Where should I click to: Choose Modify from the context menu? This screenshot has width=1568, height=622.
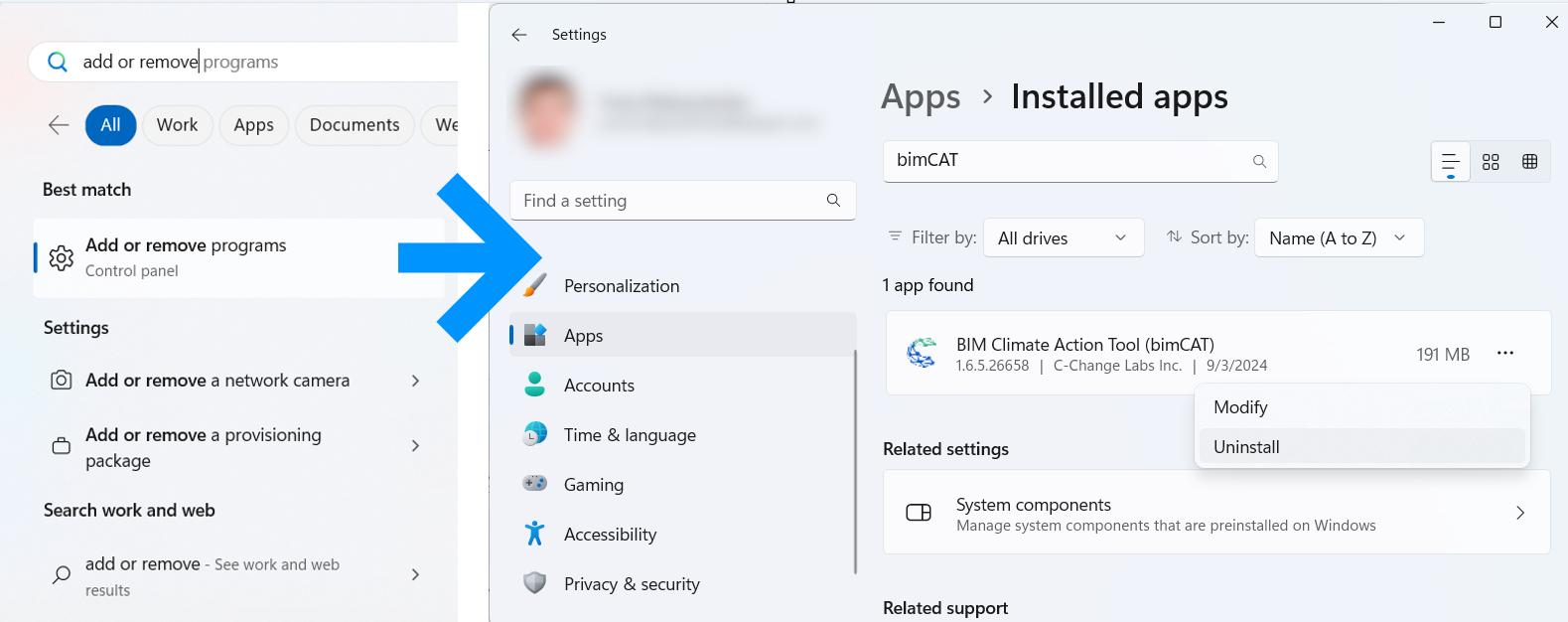(x=1240, y=407)
